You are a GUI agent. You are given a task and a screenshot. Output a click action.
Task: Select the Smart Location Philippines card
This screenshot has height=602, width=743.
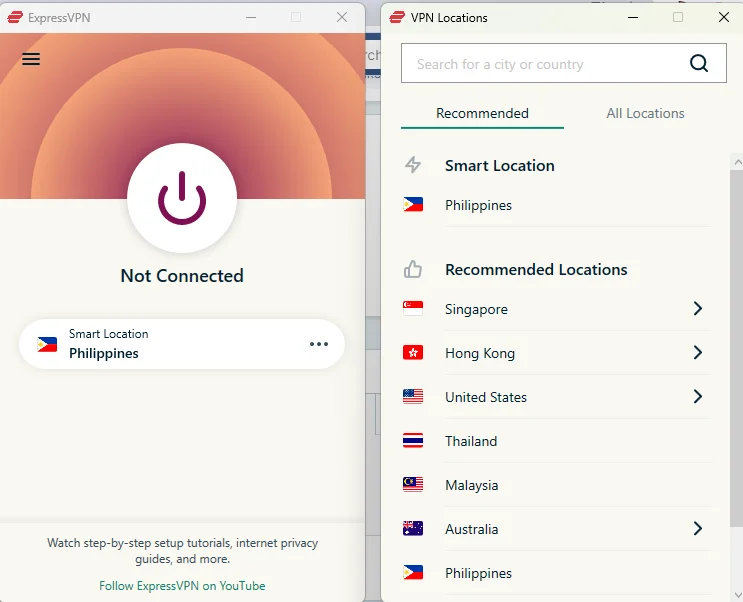click(182, 344)
